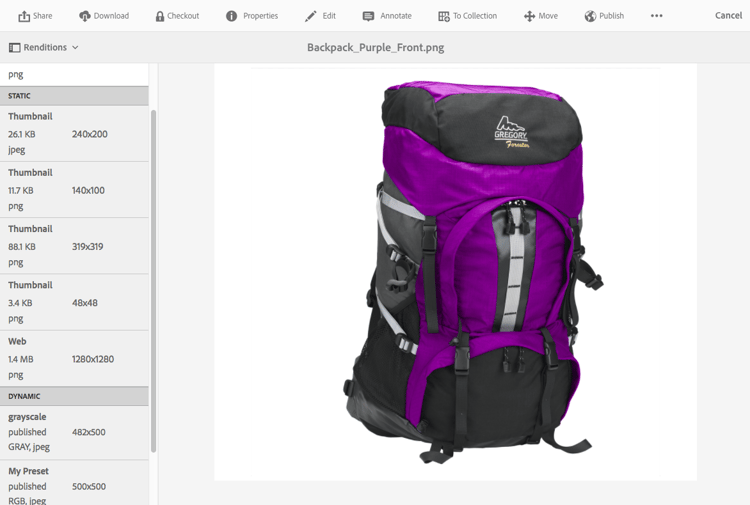Open Properties info icon
The height and width of the screenshot is (505, 750).
[232, 16]
